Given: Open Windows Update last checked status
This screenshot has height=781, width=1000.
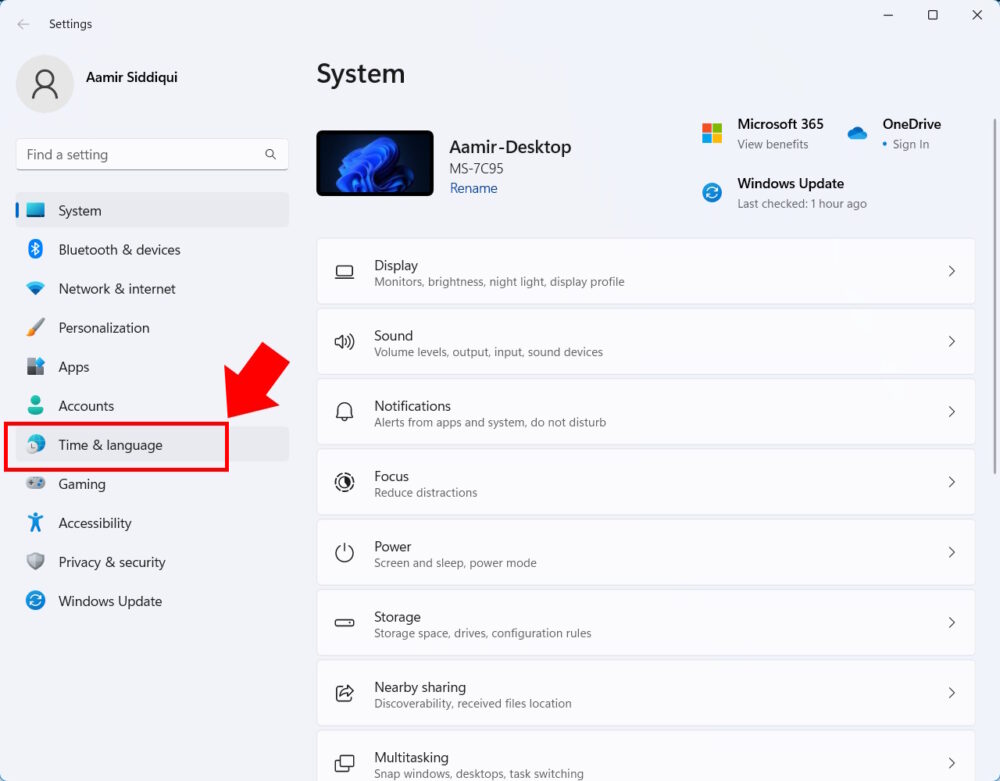Looking at the screenshot, I should point(802,203).
